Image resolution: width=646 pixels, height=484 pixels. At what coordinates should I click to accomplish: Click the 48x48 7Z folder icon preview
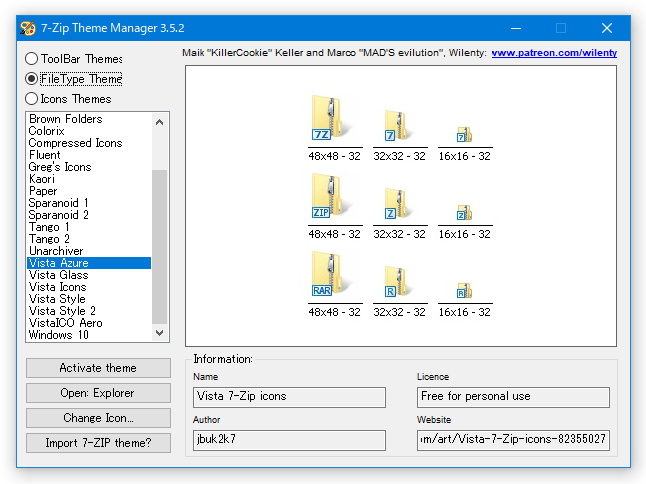click(x=330, y=118)
